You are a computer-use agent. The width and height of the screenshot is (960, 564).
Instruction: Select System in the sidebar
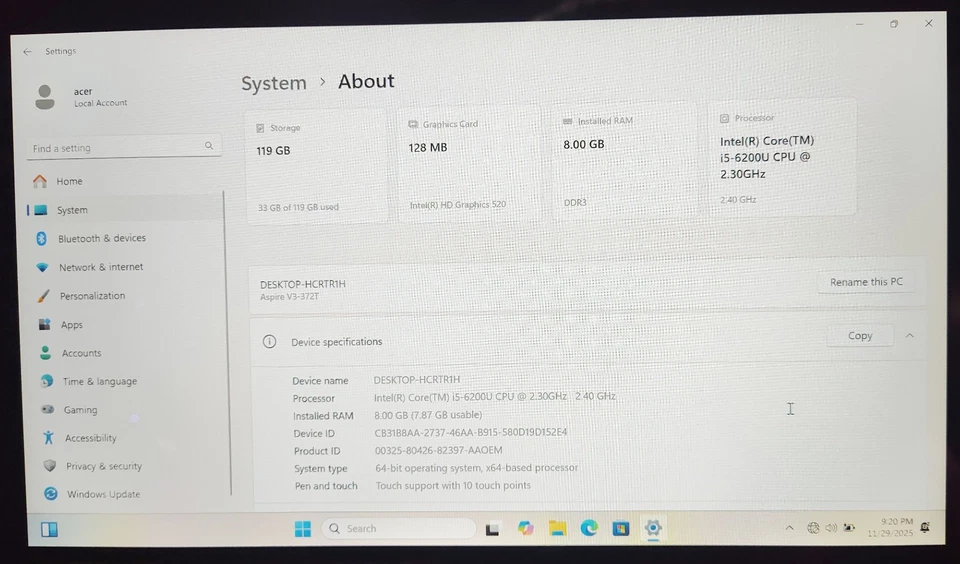click(x=124, y=210)
